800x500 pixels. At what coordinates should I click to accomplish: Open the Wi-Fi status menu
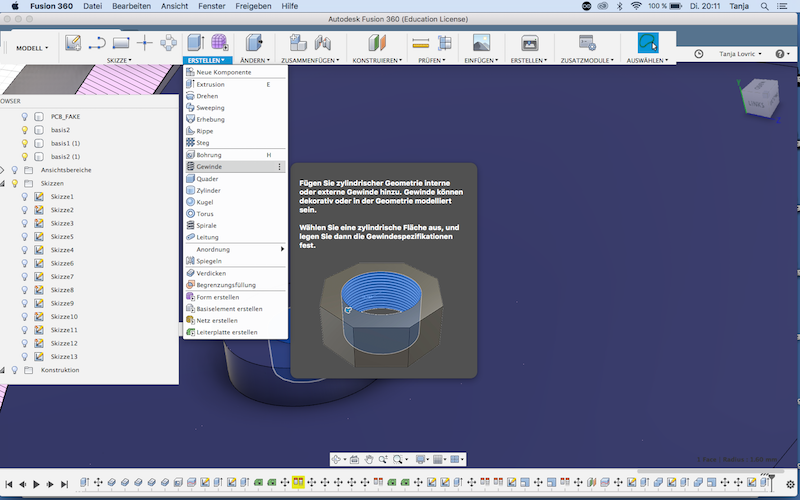(636, 6)
